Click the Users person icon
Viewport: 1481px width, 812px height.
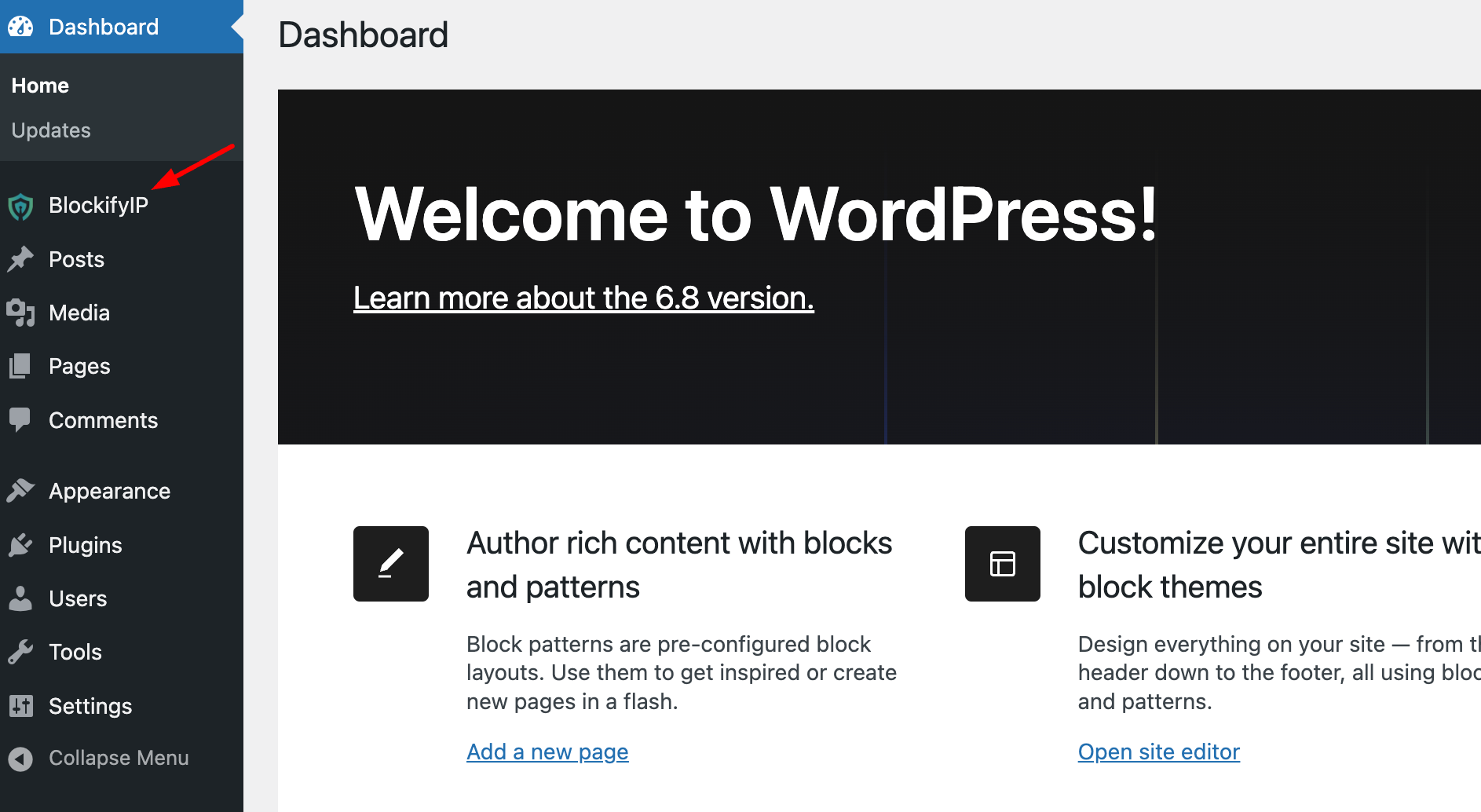click(20, 598)
